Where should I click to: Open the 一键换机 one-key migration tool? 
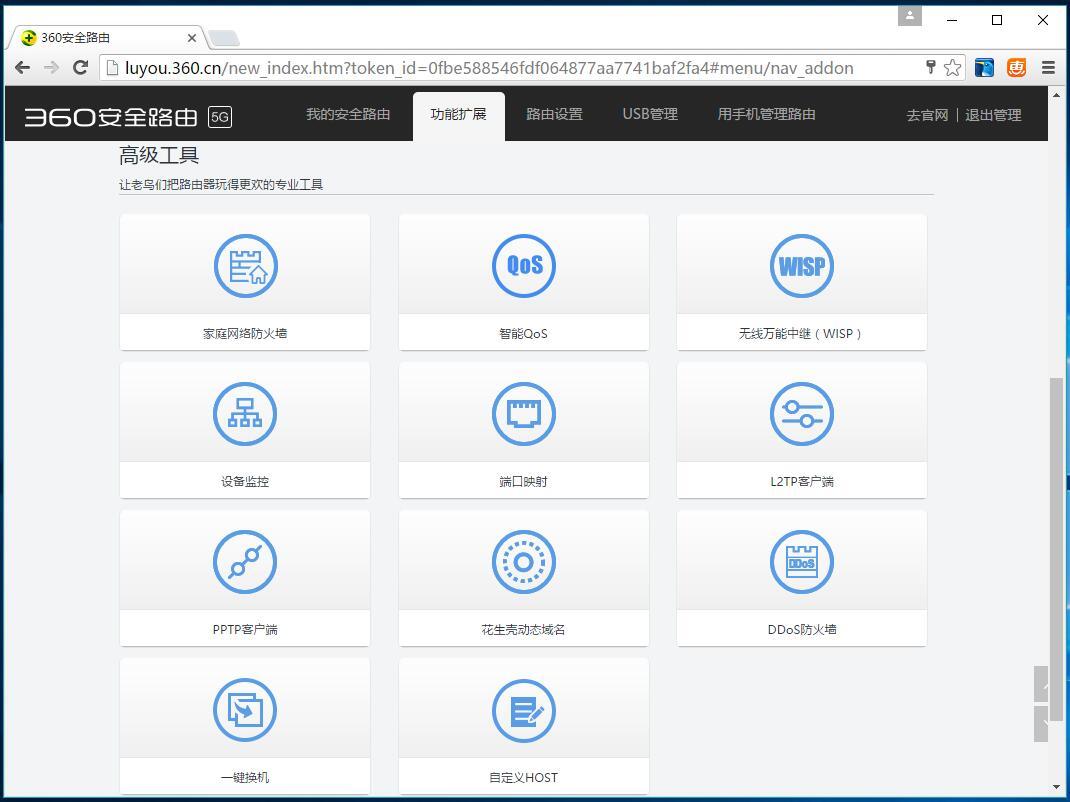[x=244, y=724]
